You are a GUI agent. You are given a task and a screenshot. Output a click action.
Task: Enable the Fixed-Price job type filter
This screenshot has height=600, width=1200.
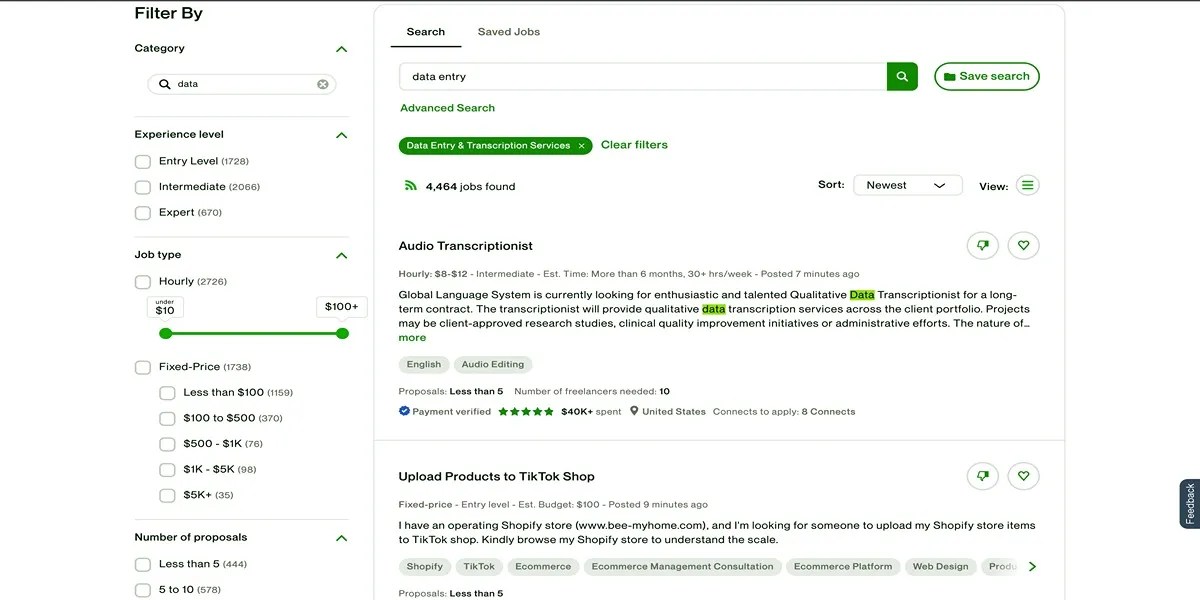(x=142, y=366)
